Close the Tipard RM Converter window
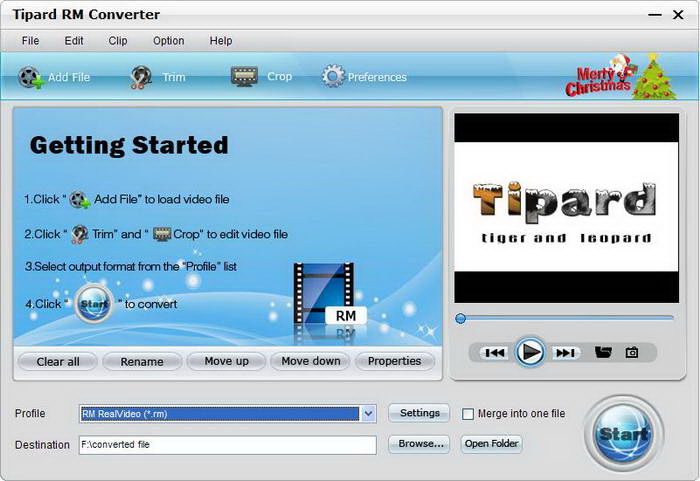This screenshot has width=700, height=481. 678,15
